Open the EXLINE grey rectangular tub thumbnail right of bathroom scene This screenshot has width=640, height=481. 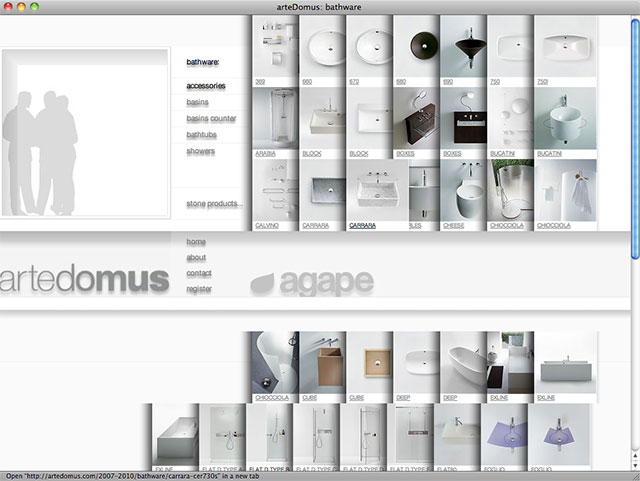click(x=565, y=363)
